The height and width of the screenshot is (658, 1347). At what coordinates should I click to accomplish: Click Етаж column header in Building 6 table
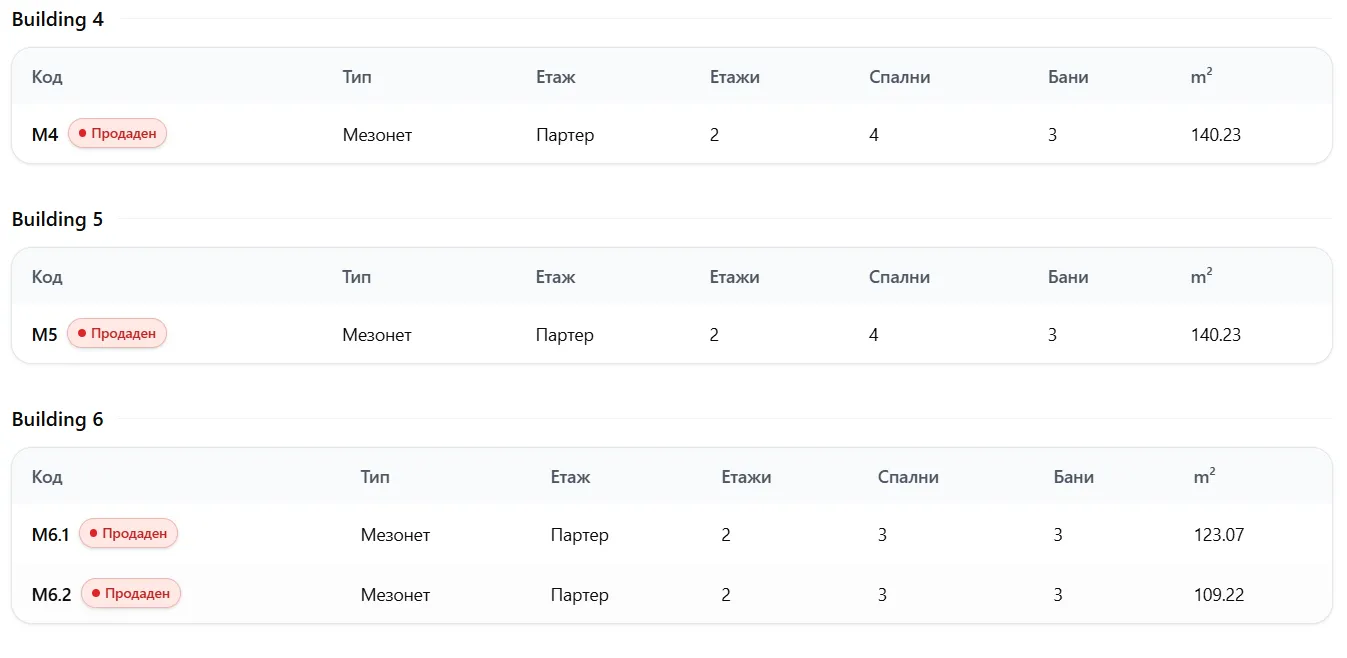570,477
